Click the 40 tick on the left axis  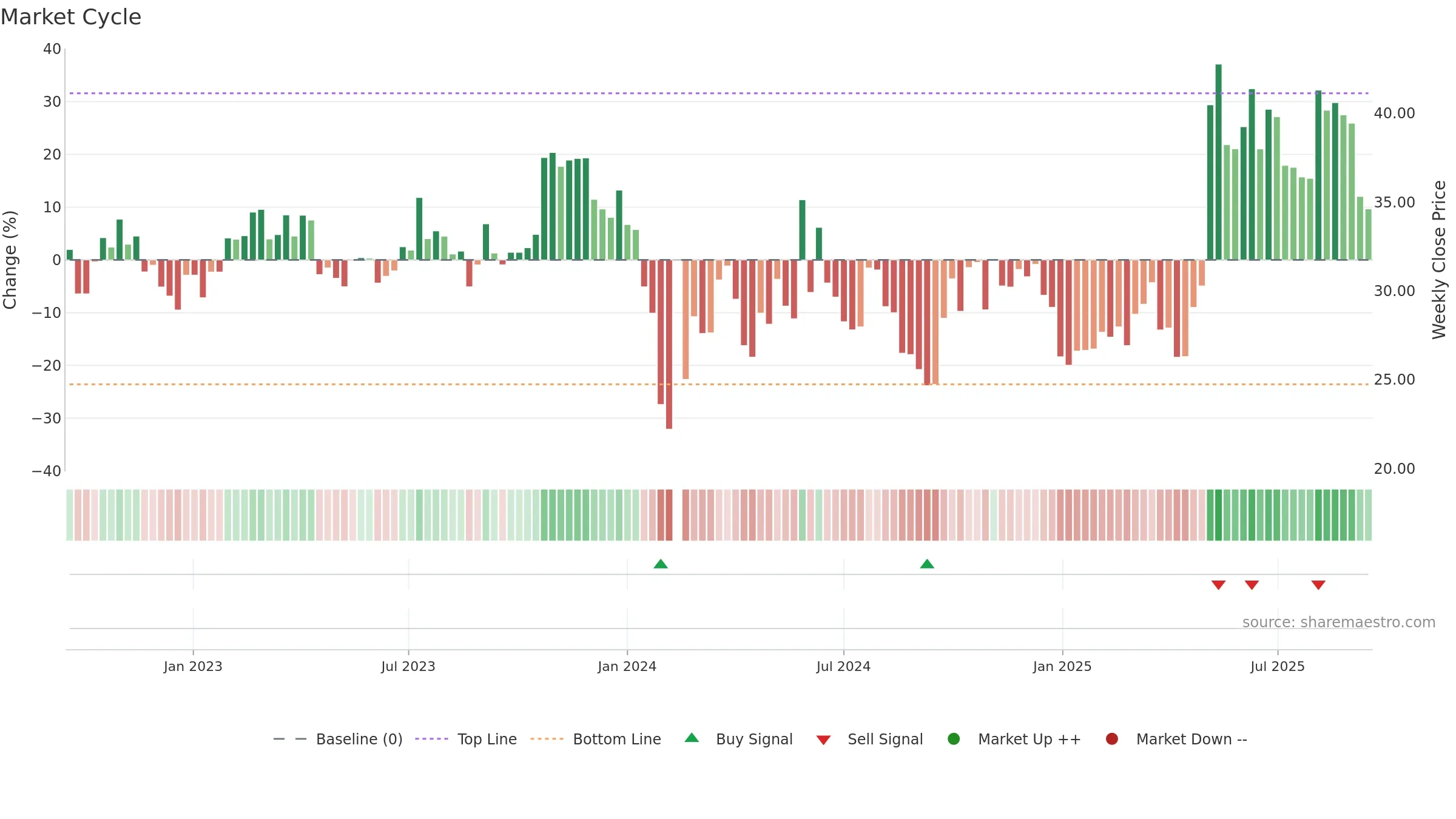click(x=52, y=49)
